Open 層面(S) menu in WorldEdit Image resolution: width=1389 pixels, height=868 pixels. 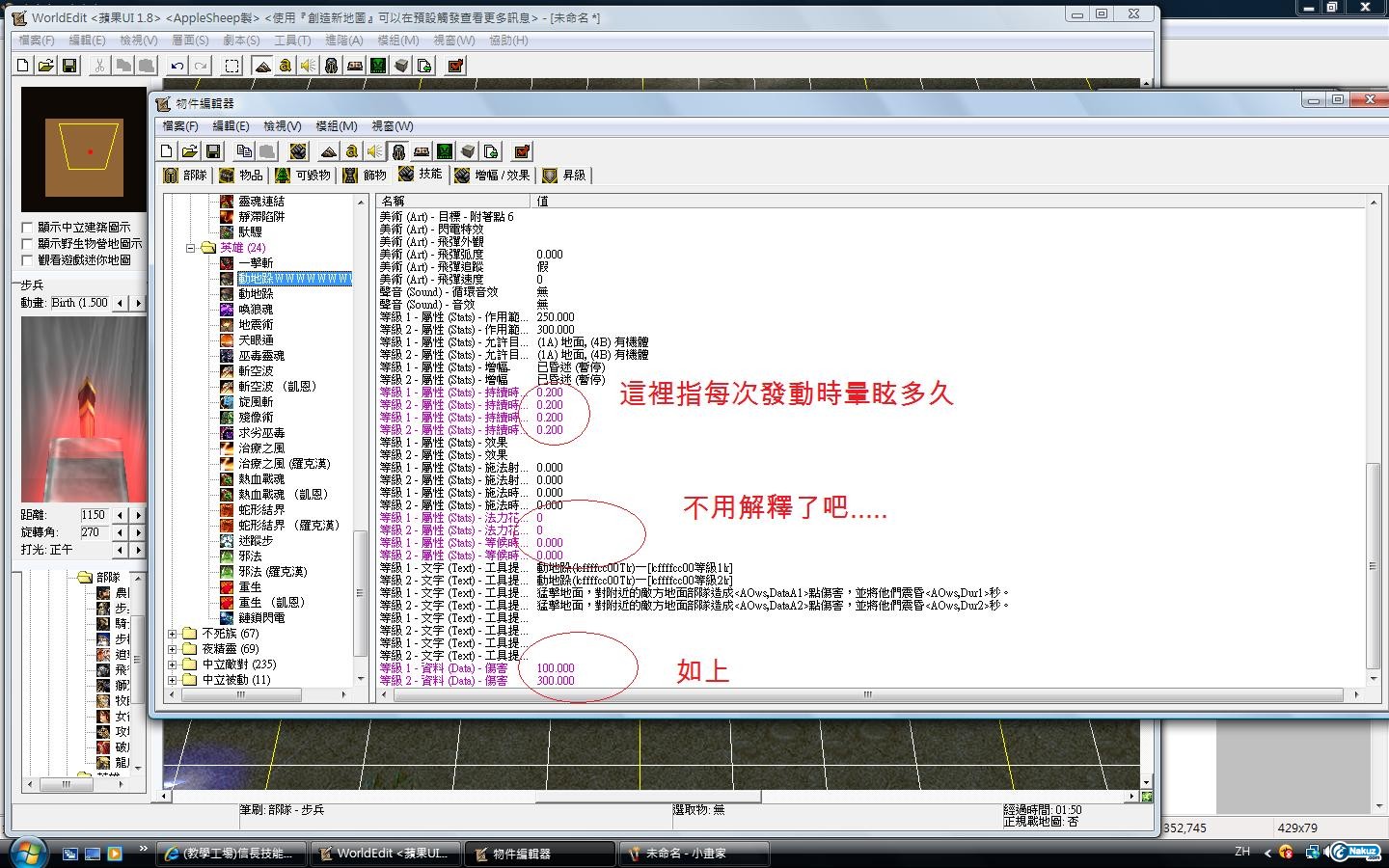pyautogui.click(x=190, y=41)
